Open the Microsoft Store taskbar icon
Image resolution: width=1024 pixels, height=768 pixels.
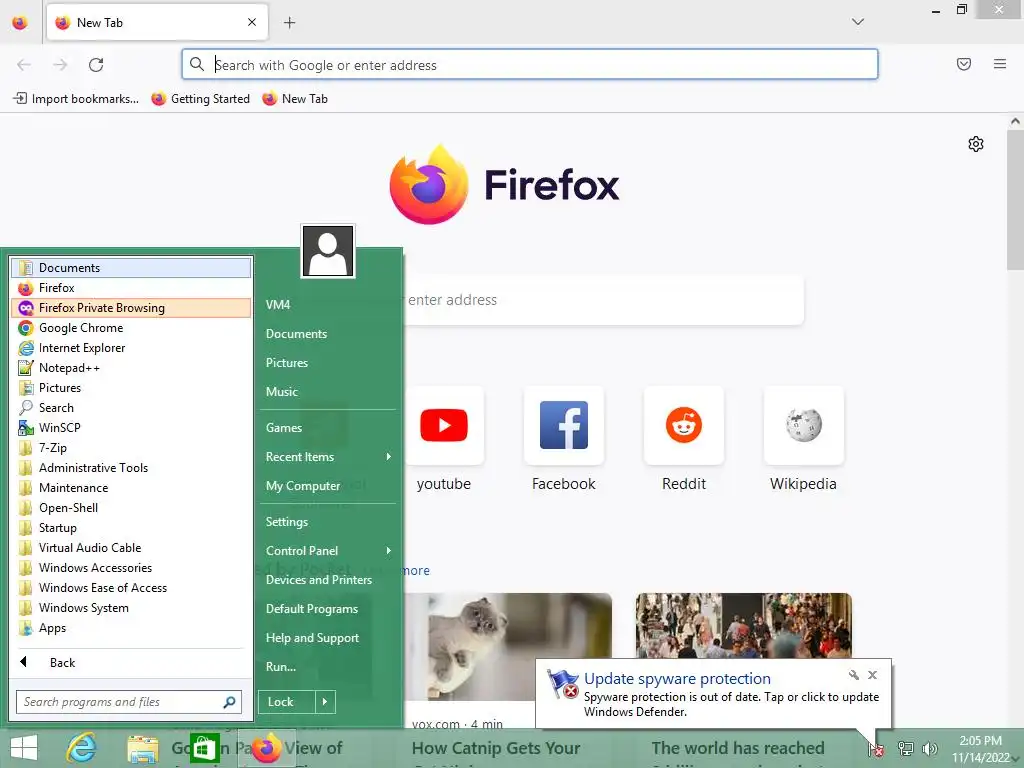[204, 748]
